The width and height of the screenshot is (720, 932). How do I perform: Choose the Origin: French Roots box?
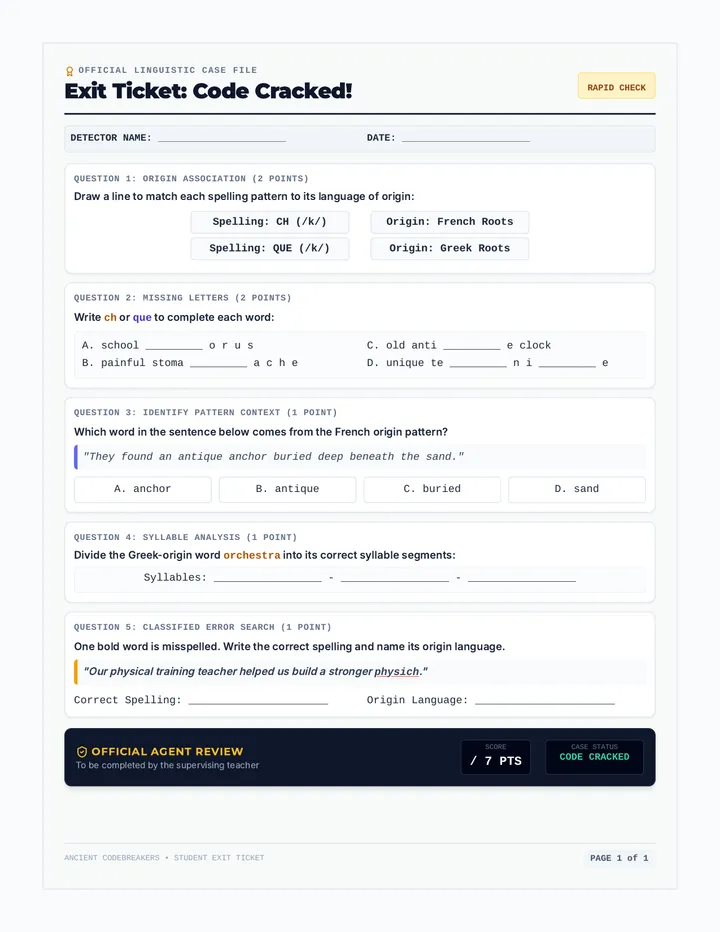(449, 222)
